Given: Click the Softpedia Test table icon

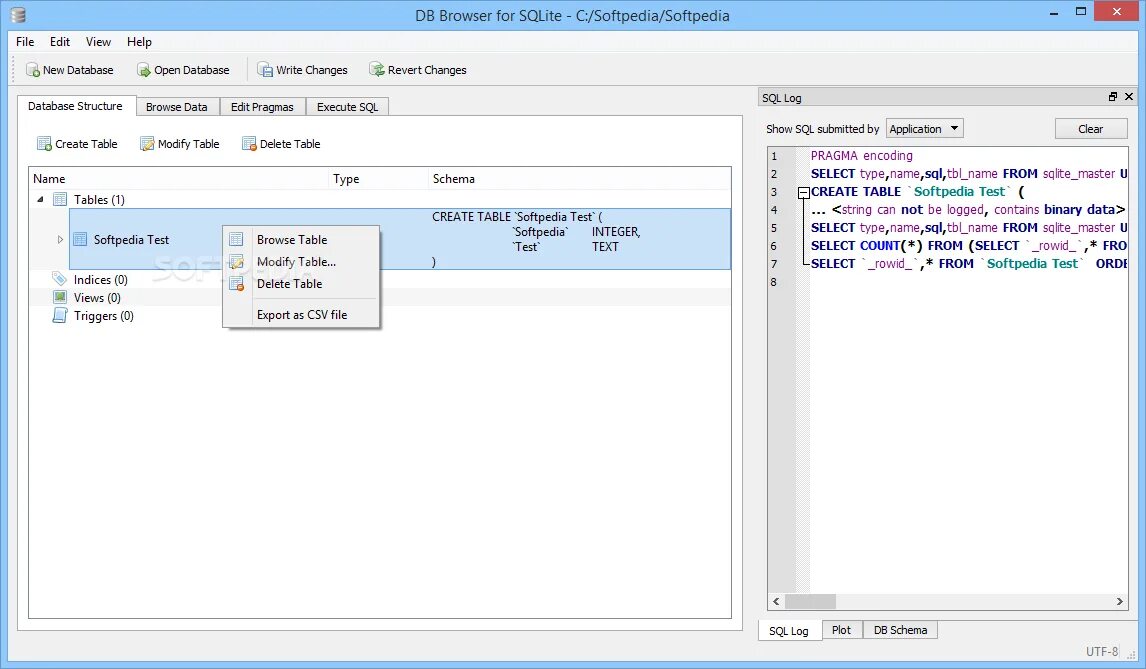Looking at the screenshot, I should coord(80,239).
